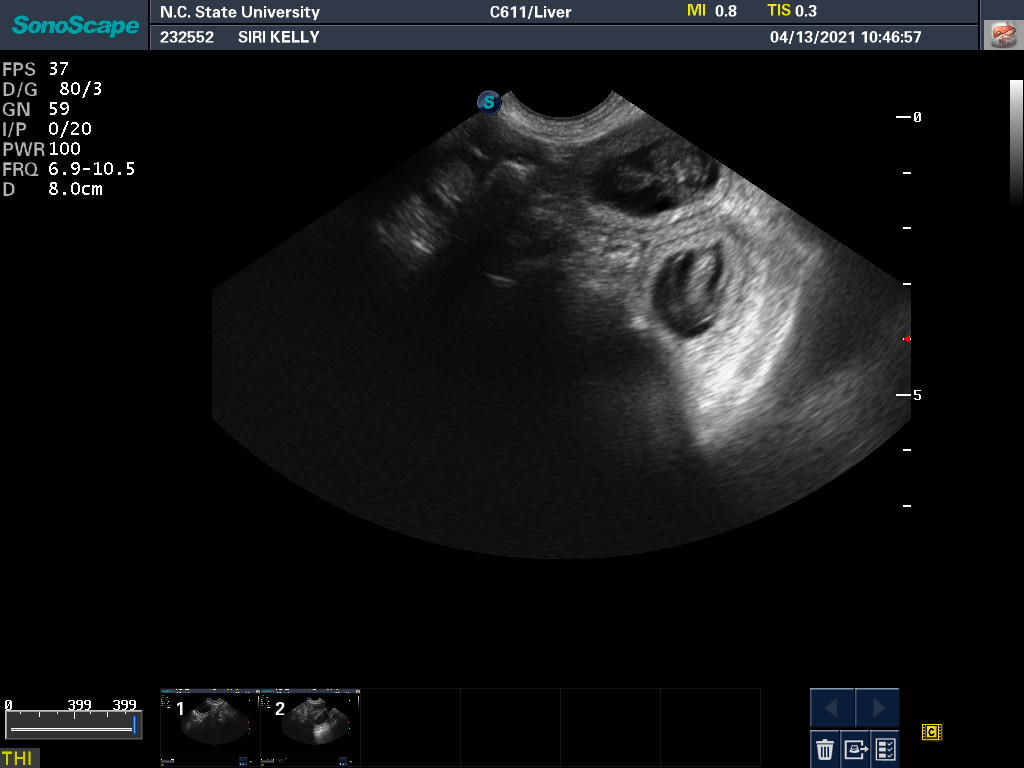The width and height of the screenshot is (1024, 768).
Task: Click the FRQ 6.9-10.5 frequency parameter
Action: (x=68, y=169)
